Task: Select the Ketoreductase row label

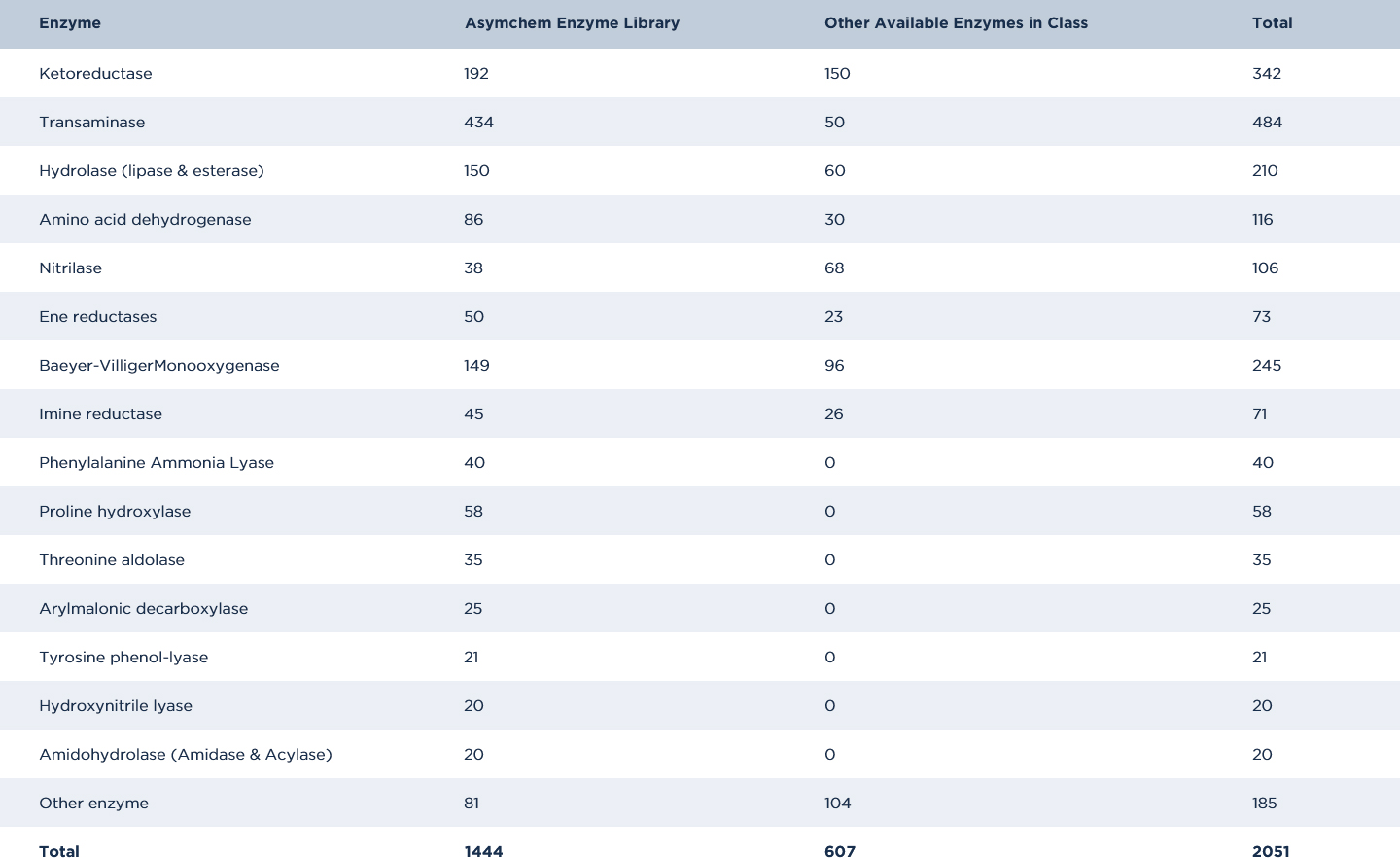Action: pos(95,74)
